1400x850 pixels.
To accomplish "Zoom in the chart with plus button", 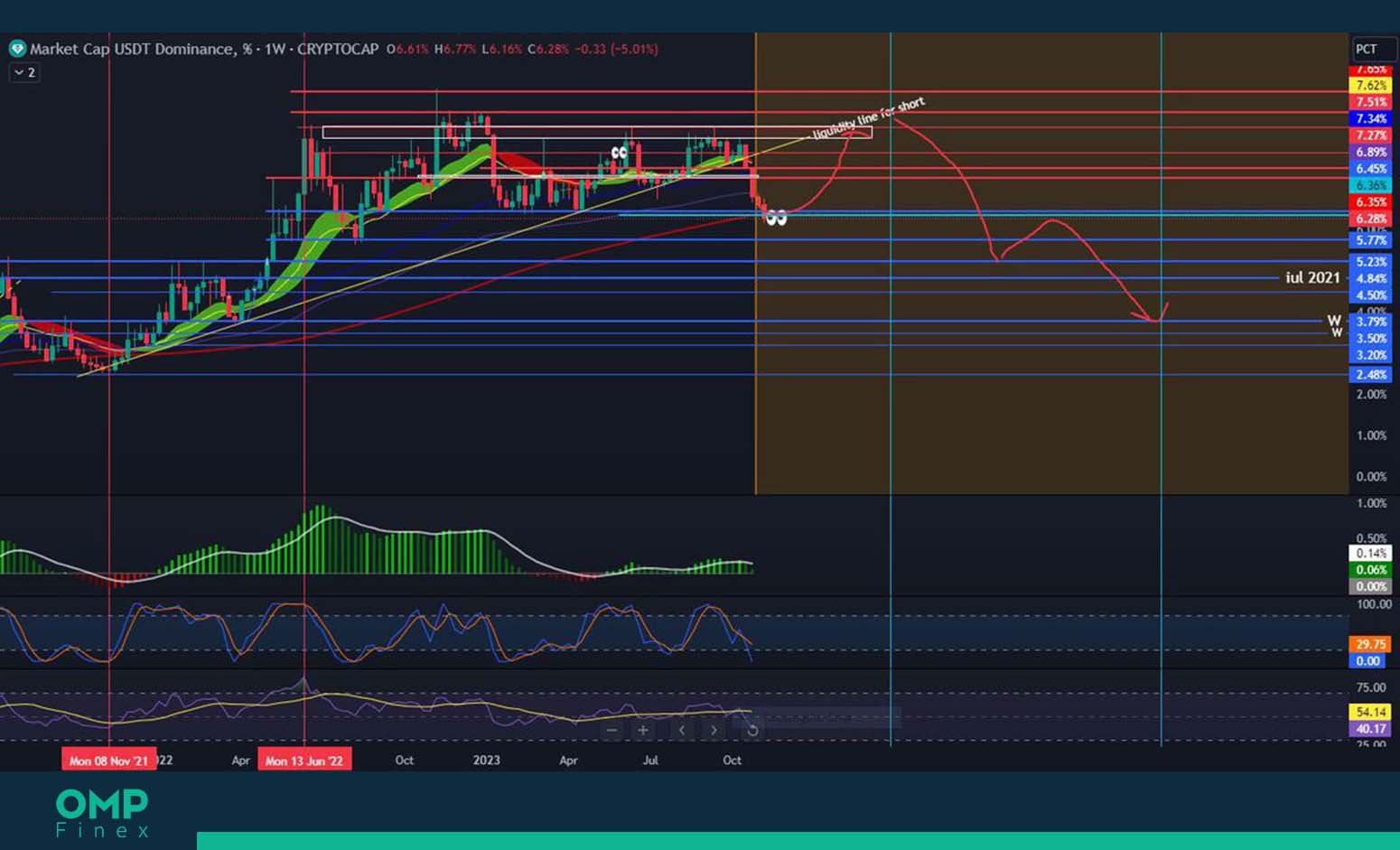I will click(643, 730).
